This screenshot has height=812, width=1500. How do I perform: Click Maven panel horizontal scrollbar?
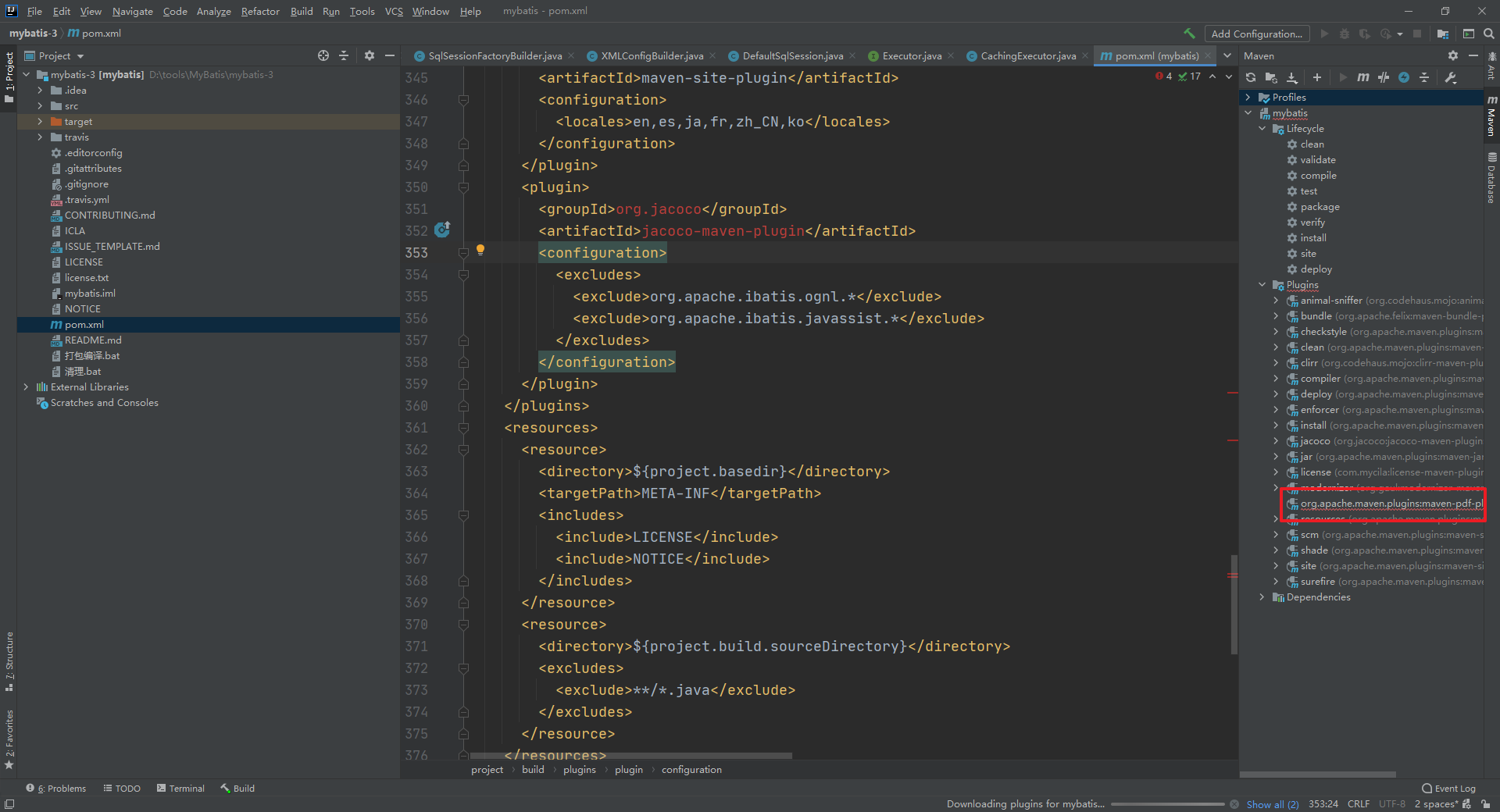click(x=1318, y=775)
